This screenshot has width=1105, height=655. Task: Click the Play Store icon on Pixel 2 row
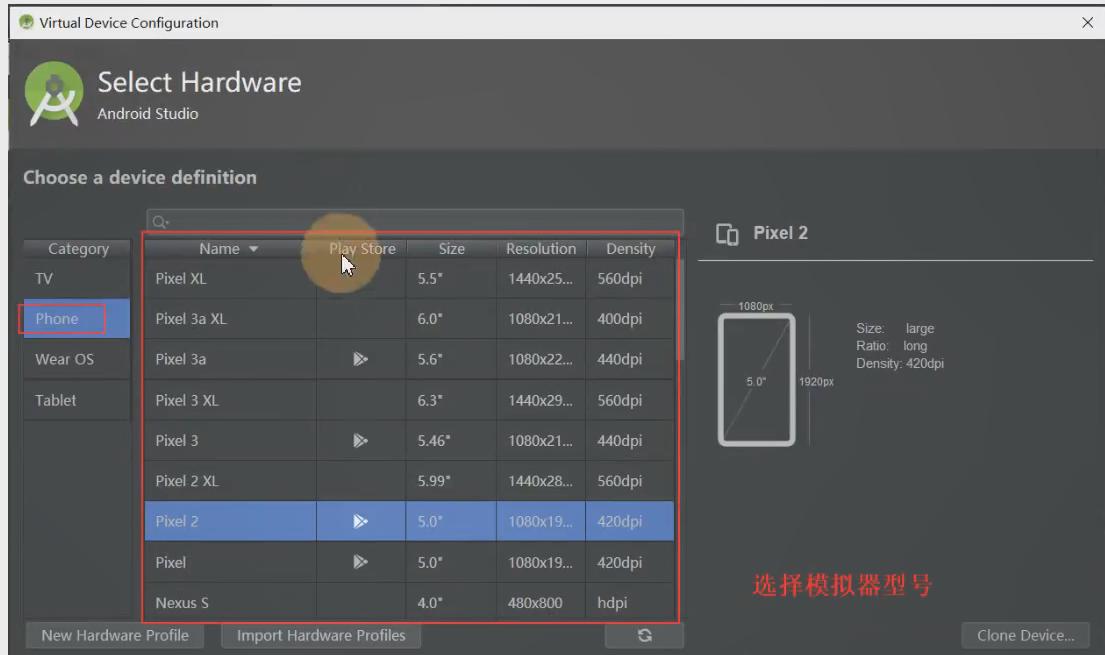(x=361, y=521)
